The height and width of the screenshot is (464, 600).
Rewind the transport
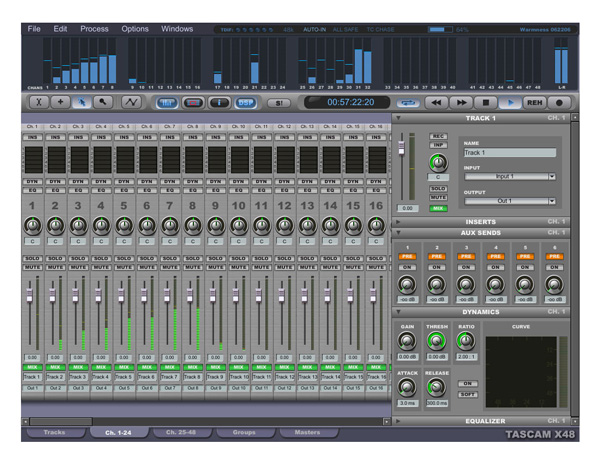[x=436, y=103]
